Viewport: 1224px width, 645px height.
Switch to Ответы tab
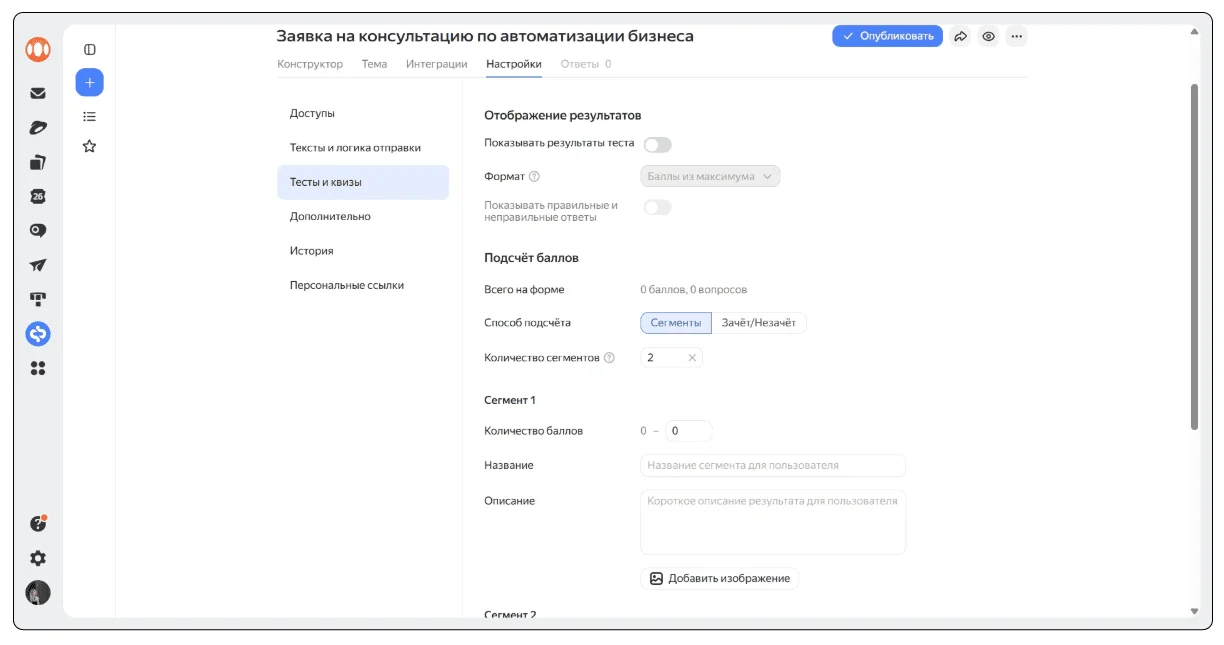pyautogui.click(x=586, y=64)
